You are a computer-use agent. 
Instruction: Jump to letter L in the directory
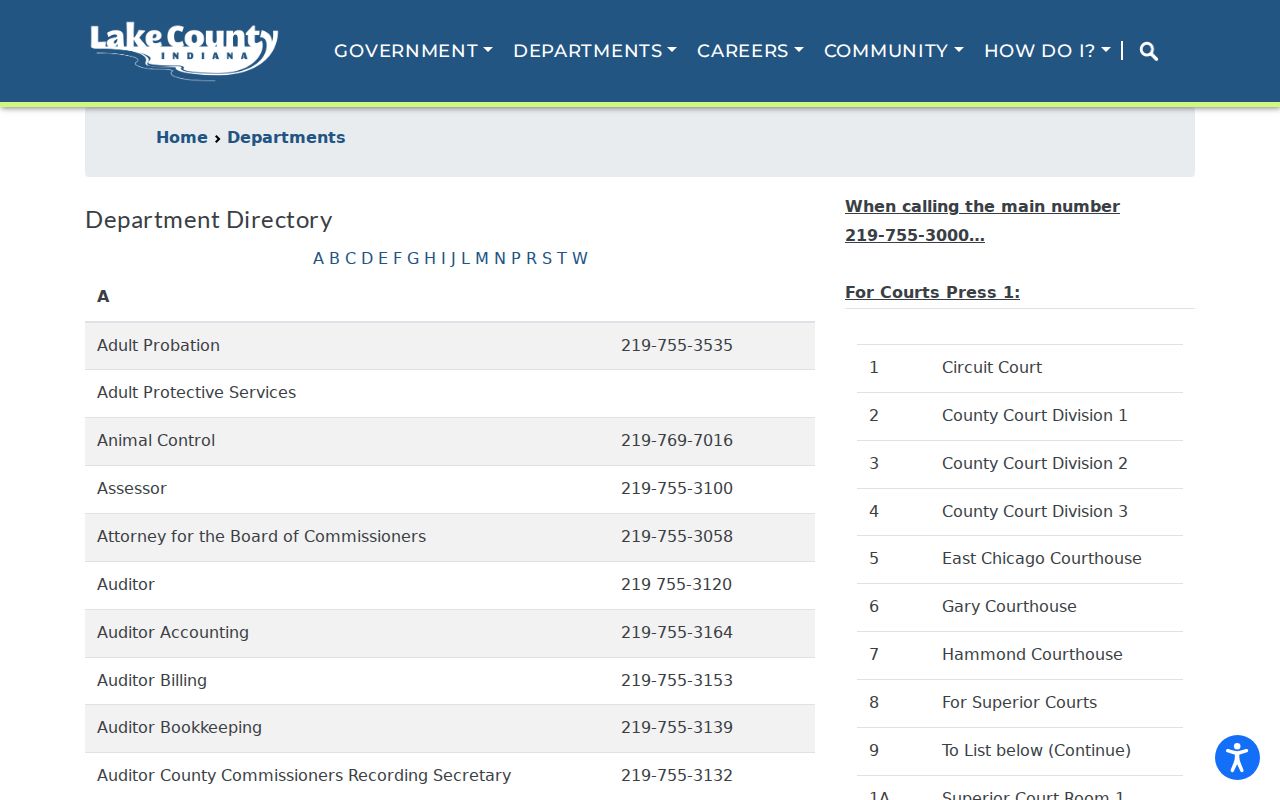tap(466, 259)
